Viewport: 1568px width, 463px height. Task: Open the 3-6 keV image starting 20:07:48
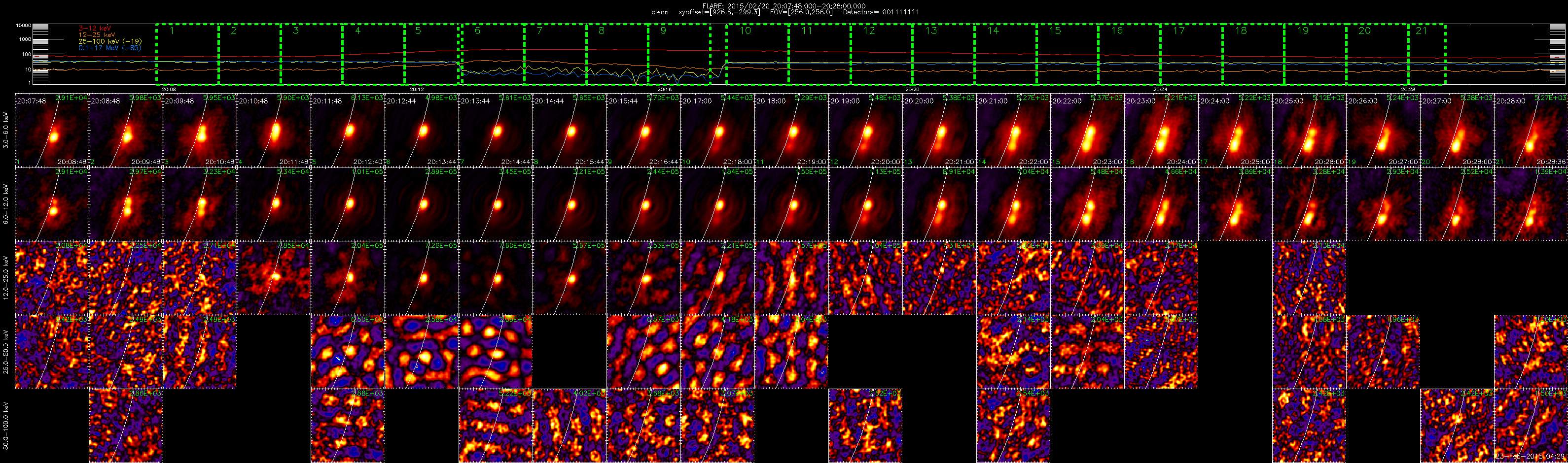click(52, 130)
